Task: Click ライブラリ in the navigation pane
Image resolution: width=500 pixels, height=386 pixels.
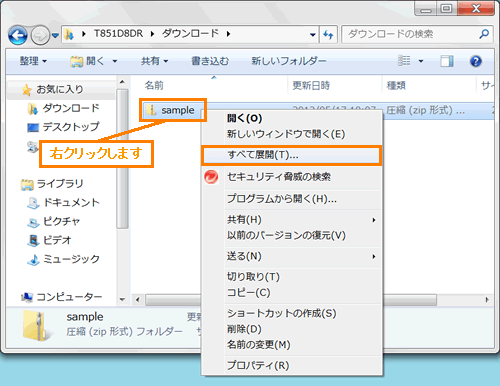Action: click(60, 184)
